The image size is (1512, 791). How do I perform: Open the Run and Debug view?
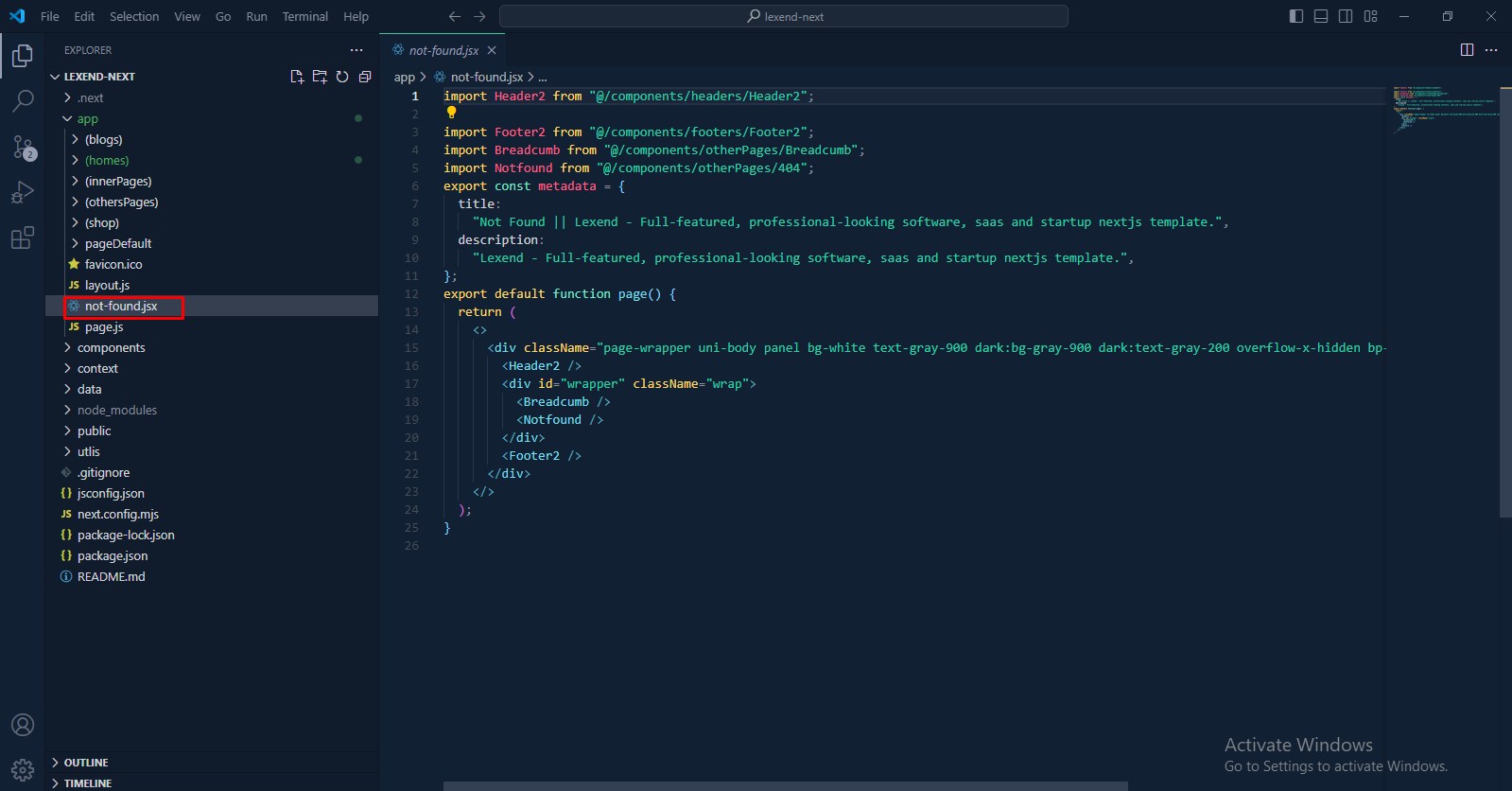pos(23,193)
